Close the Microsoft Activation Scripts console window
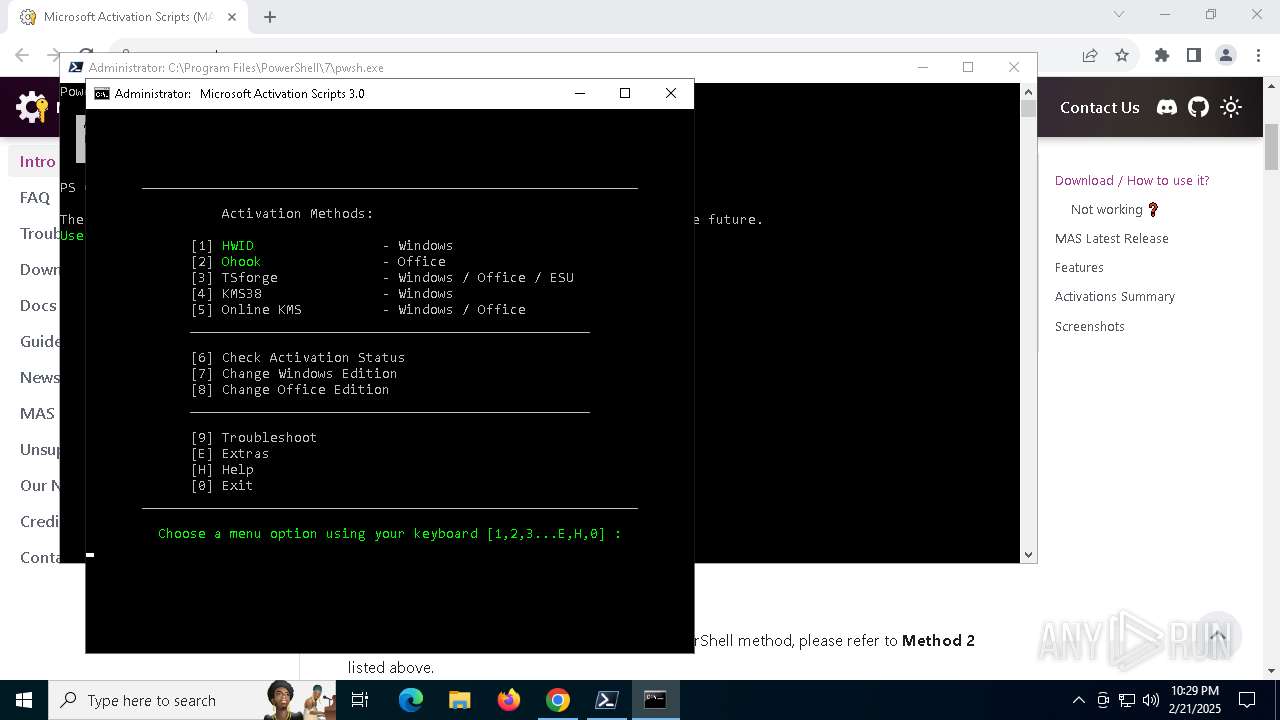The image size is (1280, 720). pyautogui.click(x=671, y=93)
